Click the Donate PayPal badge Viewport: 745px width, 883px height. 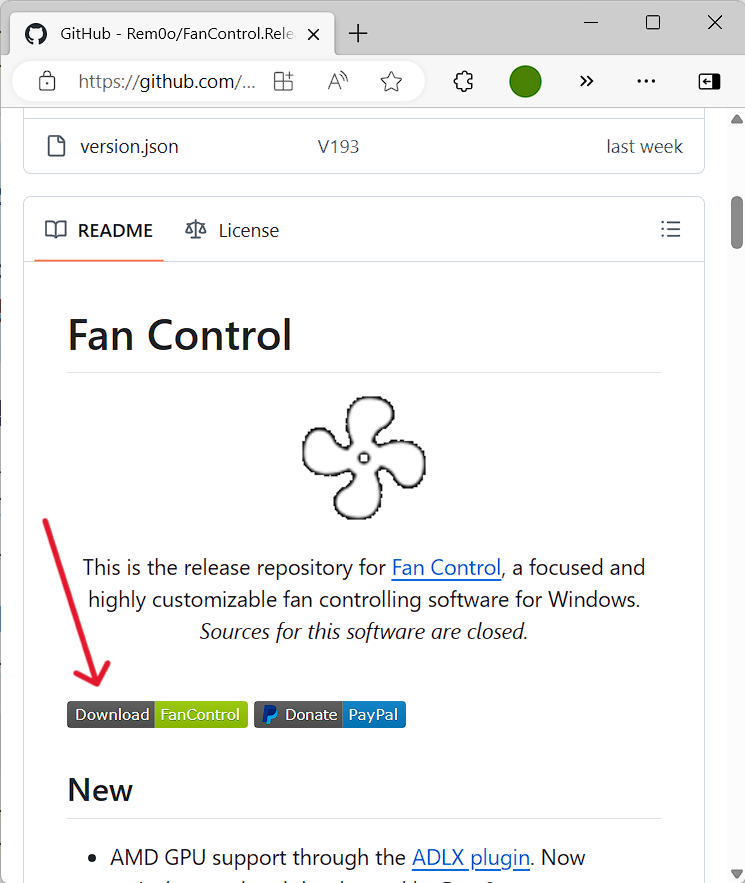(329, 715)
